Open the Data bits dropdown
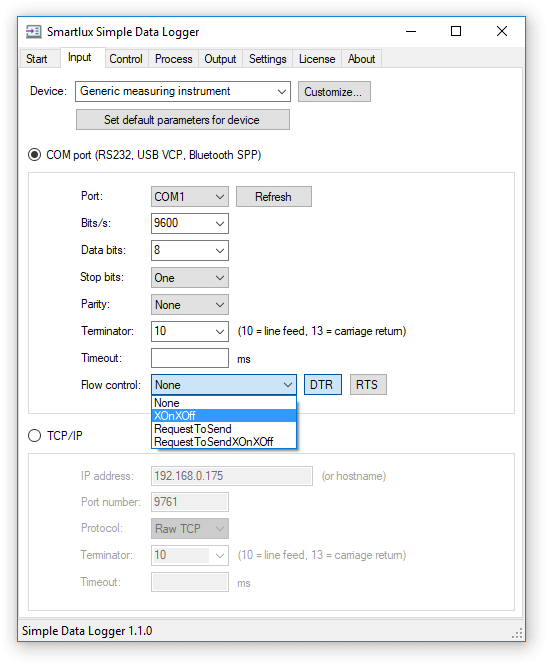 [x=190, y=250]
